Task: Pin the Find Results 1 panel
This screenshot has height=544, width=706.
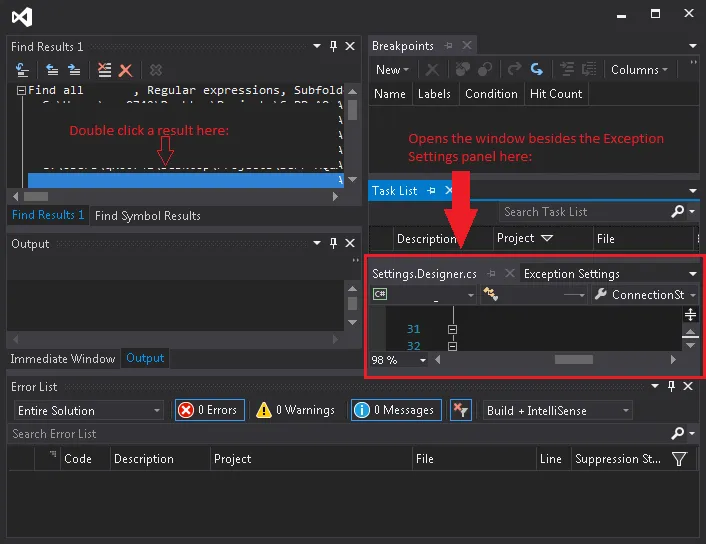Action: pos(333,46)
